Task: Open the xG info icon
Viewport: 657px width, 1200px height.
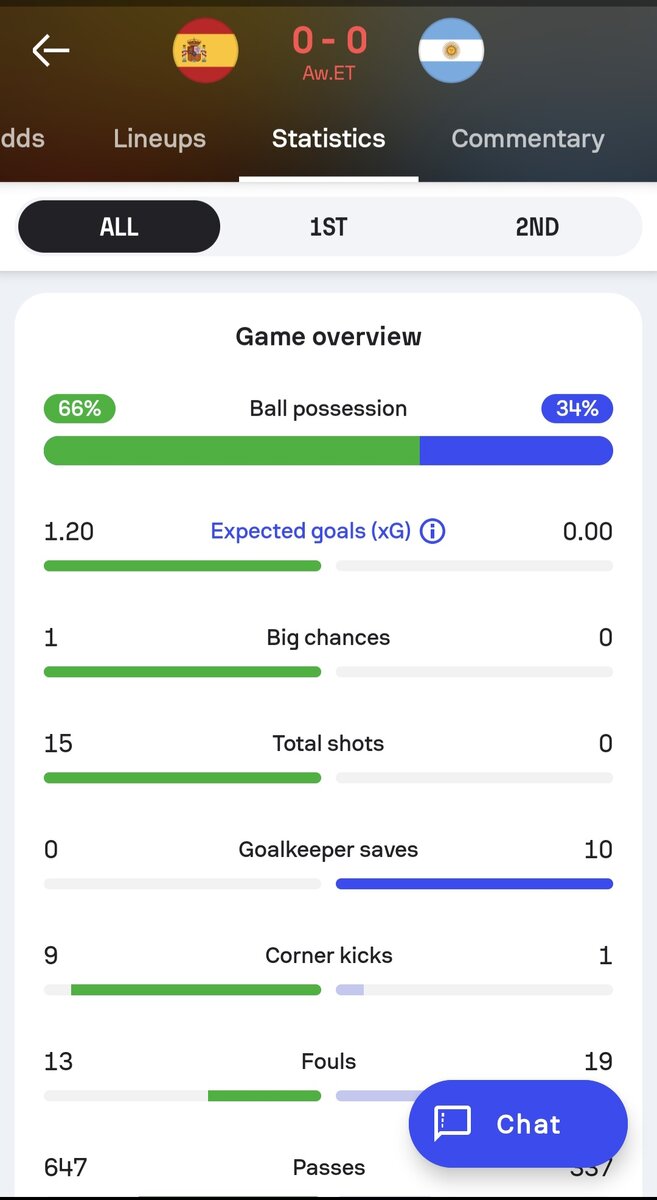Action: pos(432,531)
